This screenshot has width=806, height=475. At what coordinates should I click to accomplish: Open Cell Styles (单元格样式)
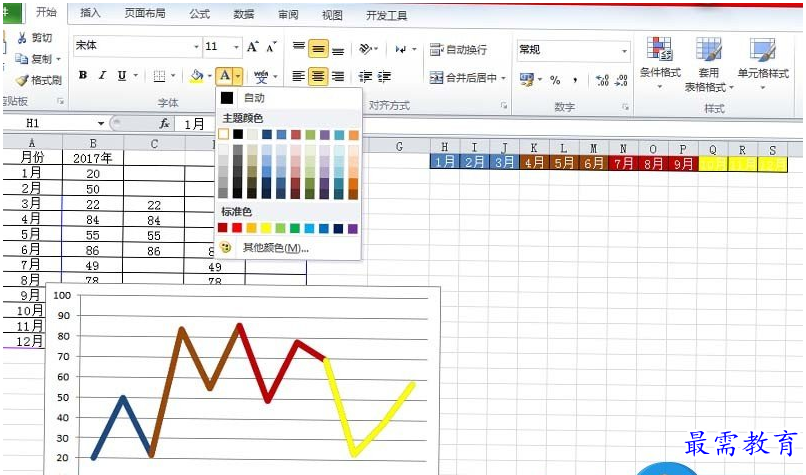pyautogui.click(x=763, y=63)
